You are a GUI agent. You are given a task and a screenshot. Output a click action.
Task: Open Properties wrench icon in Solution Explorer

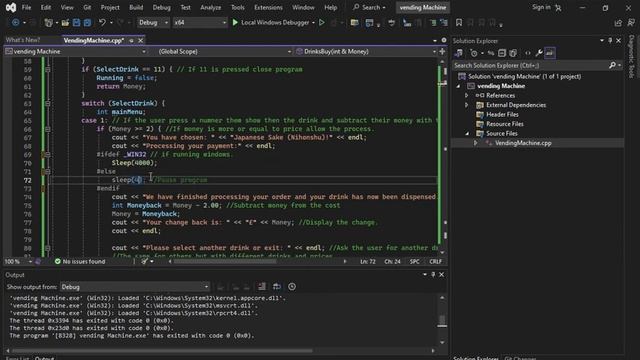pos(539,53)
